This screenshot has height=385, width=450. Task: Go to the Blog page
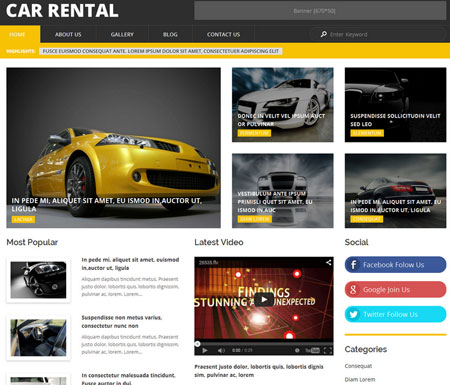[x=170, y=34]
